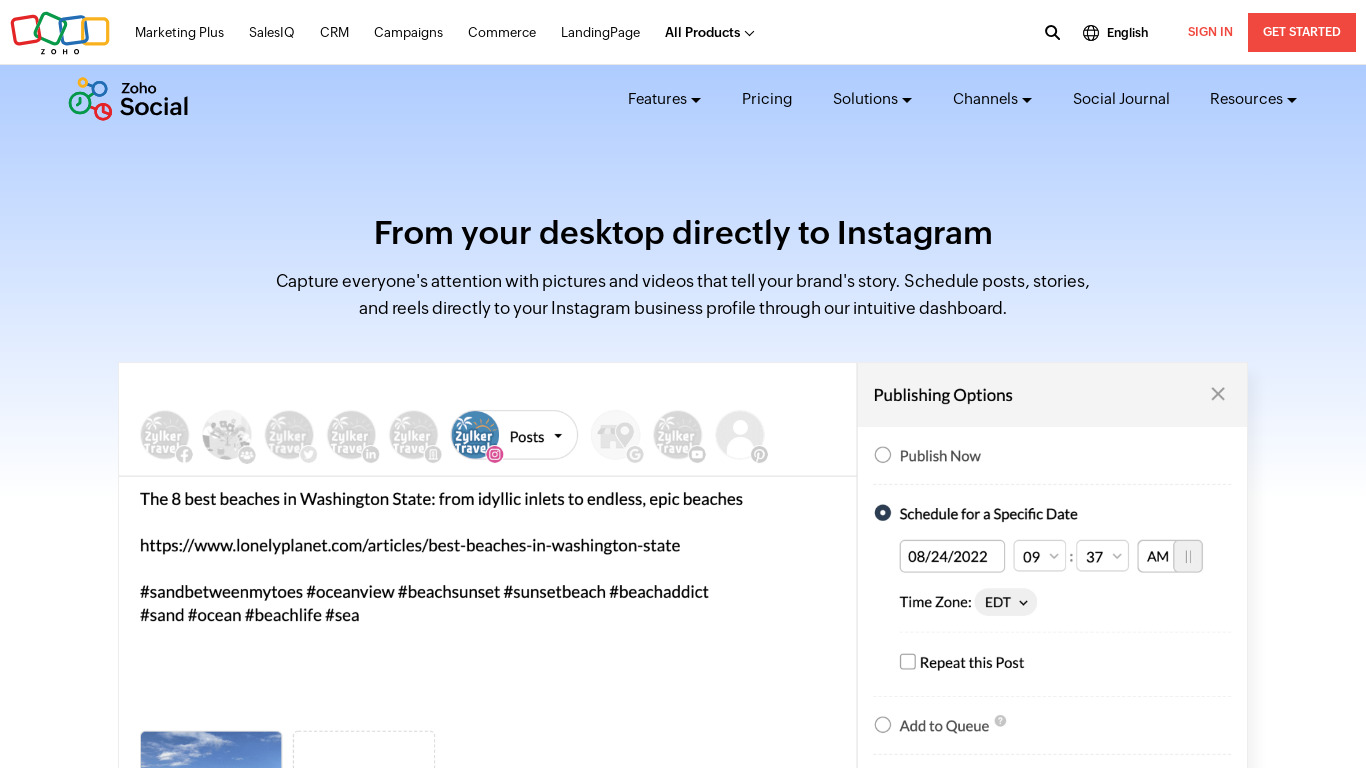Open the Posts type dropdown
Image resolution: width=1366 pixels, height=768 pixels.
(538, 436)
